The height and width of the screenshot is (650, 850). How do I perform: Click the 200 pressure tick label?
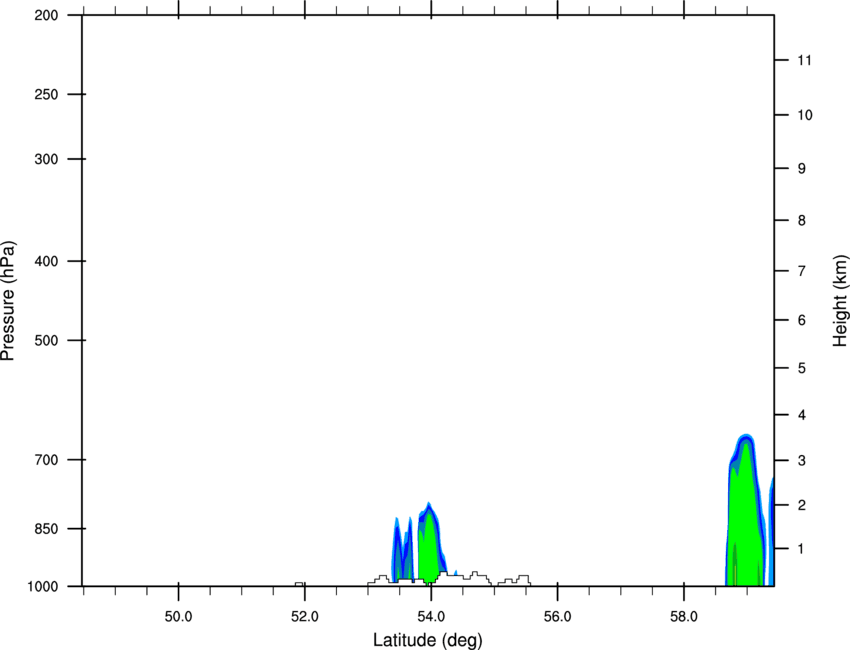pos(46,15)
